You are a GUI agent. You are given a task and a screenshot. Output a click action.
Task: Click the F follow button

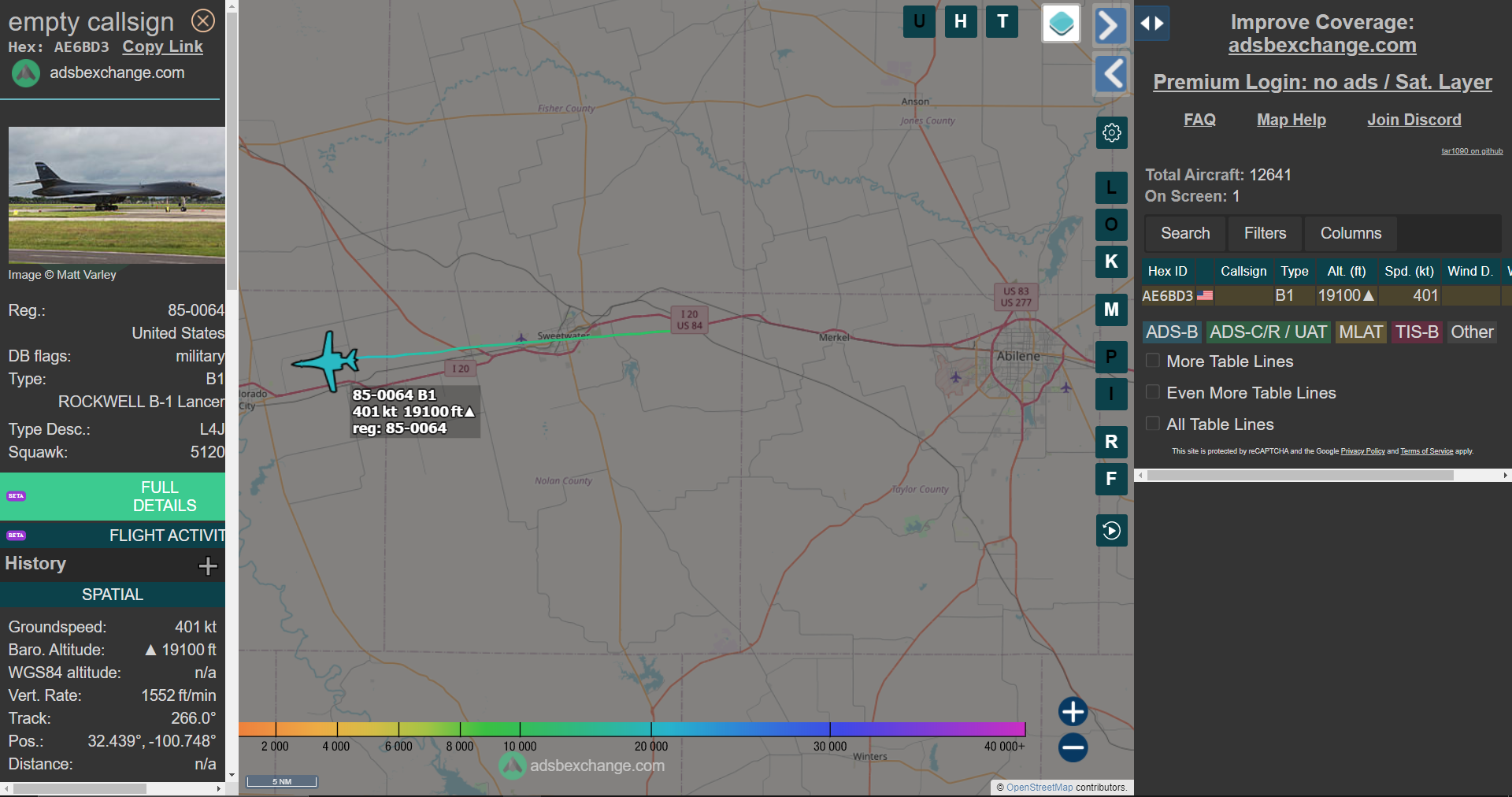click(1111, 479)
